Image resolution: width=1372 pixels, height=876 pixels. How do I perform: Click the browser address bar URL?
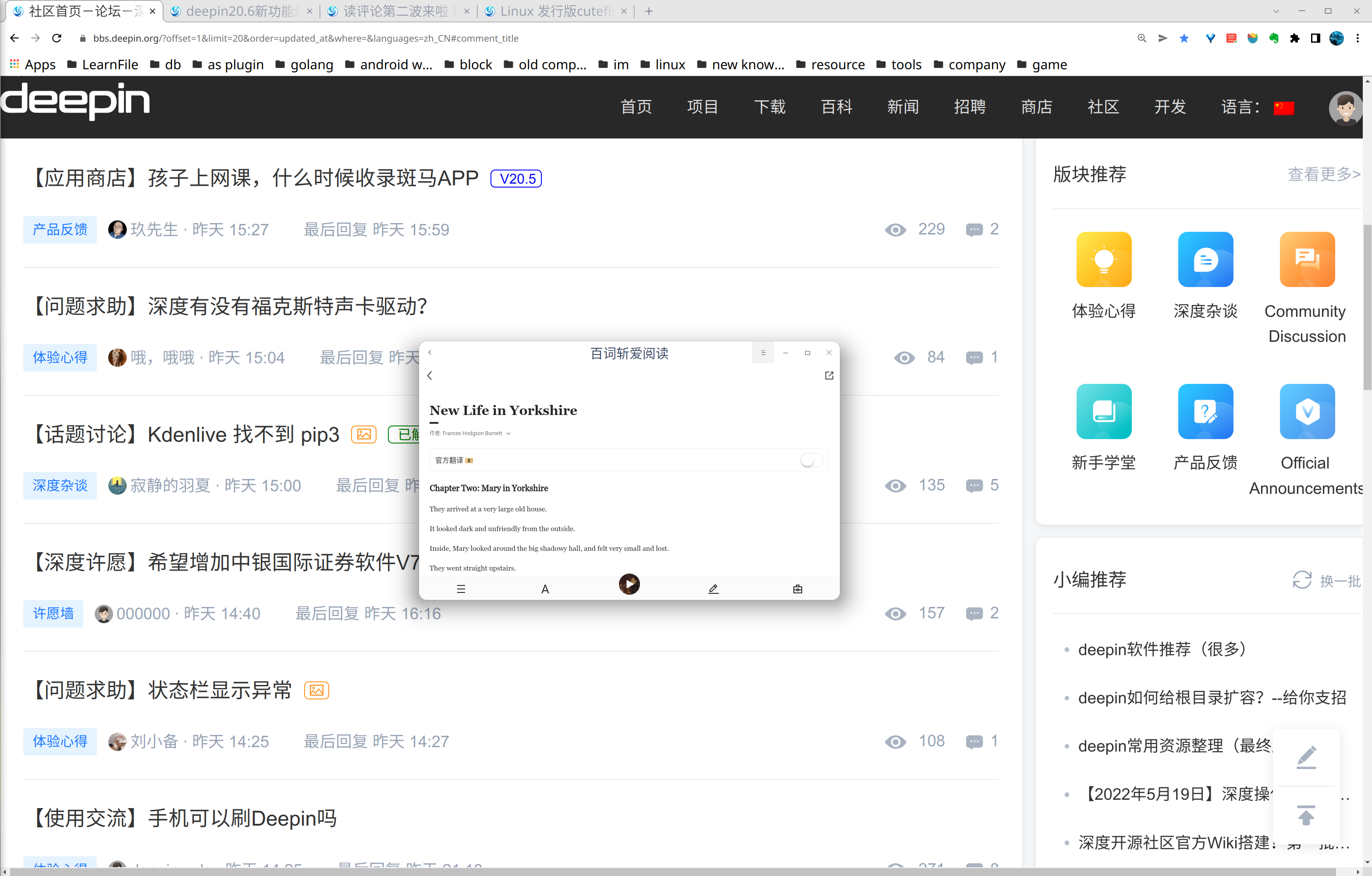(306, 38)
